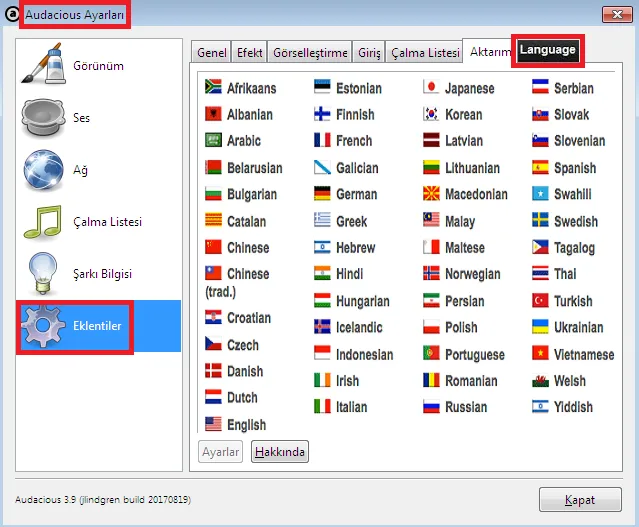Pick Lithuanian from the languages
This screenshot has height=527, width=639.
click(x=461, y=168)
